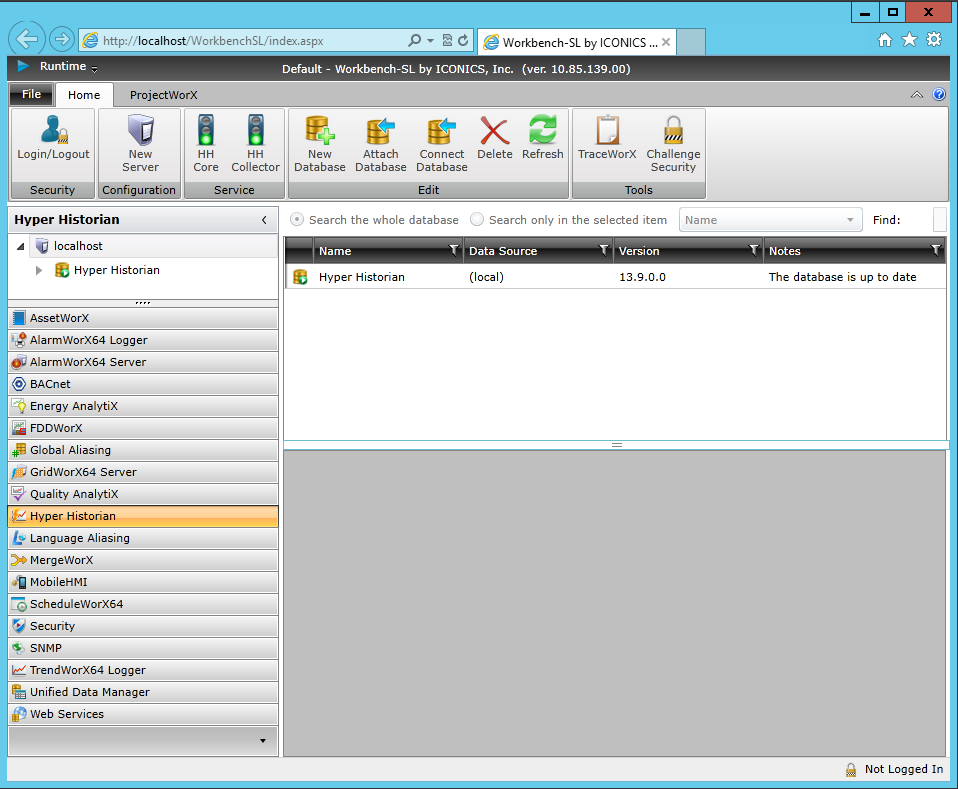Select 'Search the whole database' radio button

(x=297, y=220)
